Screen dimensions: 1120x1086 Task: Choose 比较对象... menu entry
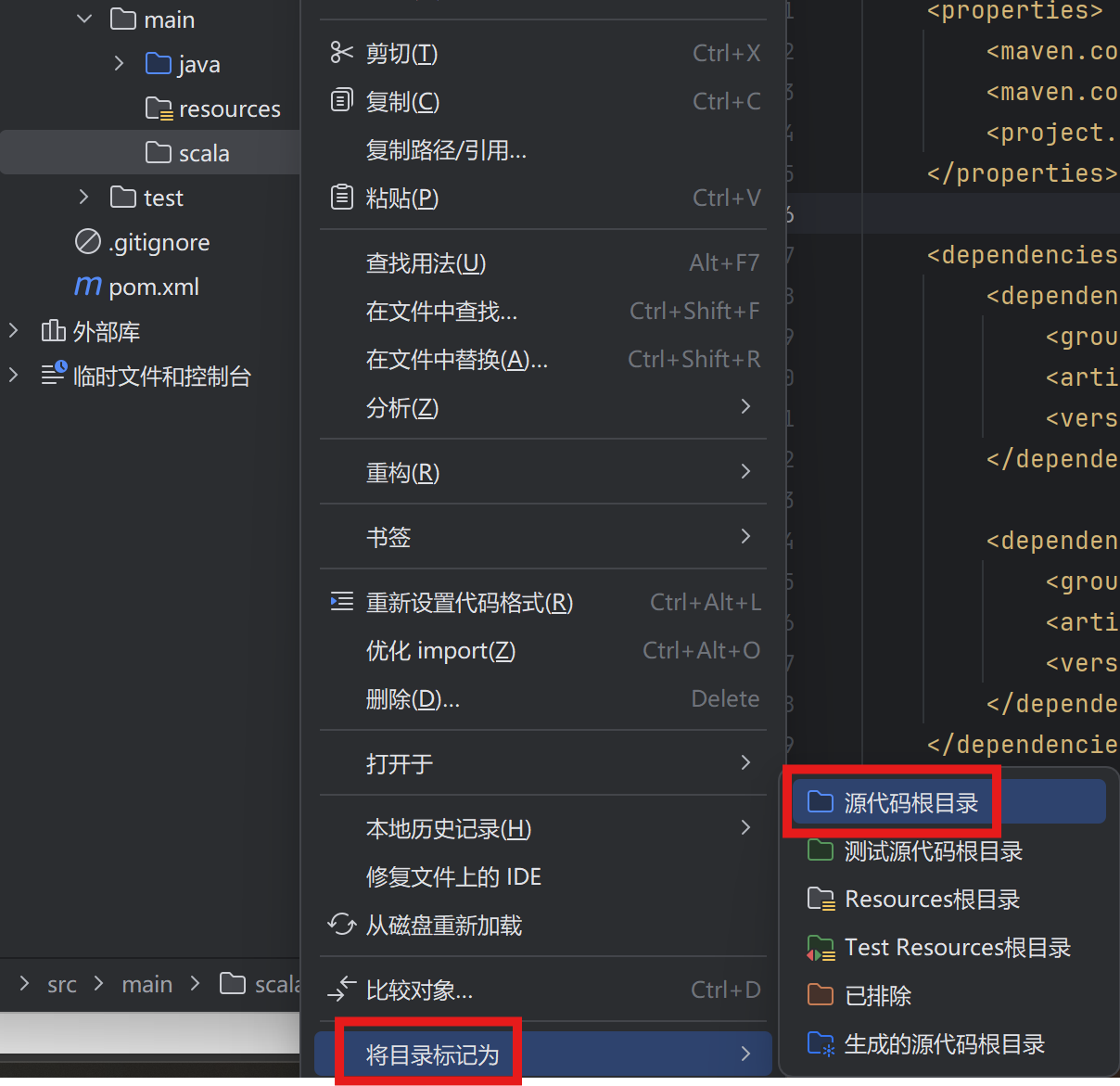pyautogui.click(x=543, y=990)
